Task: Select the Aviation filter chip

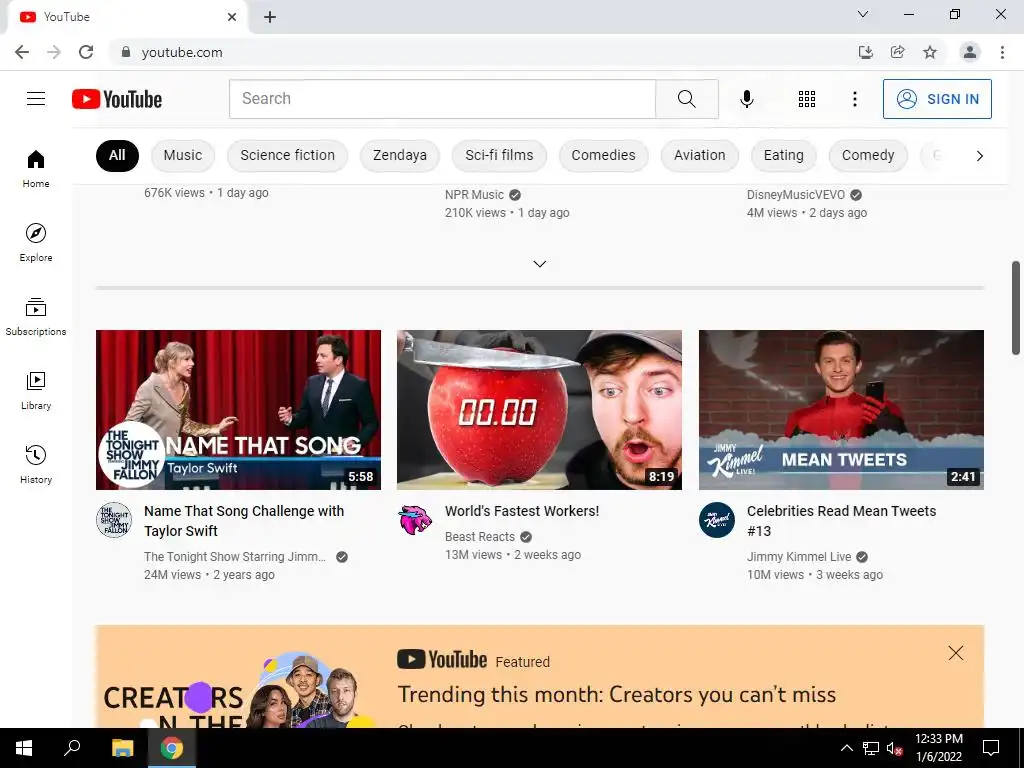Action: [699, 155]
